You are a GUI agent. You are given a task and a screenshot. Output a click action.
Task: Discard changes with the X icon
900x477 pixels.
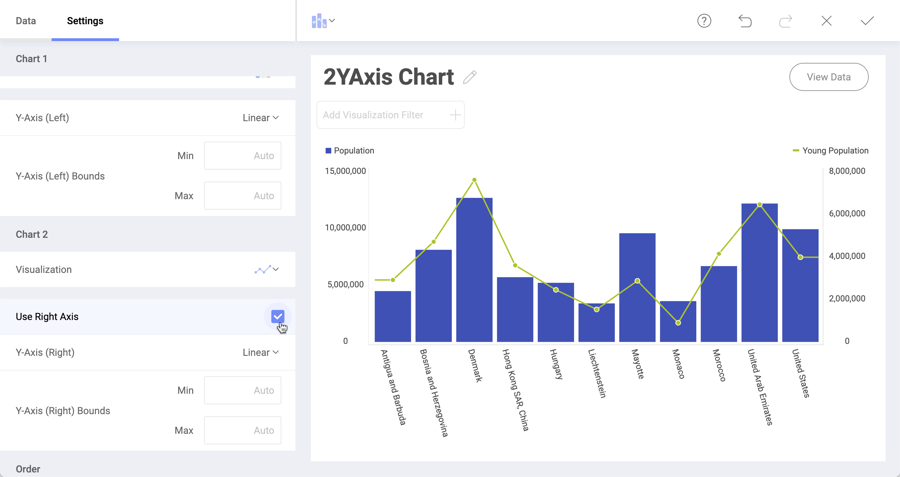[827, 21]
